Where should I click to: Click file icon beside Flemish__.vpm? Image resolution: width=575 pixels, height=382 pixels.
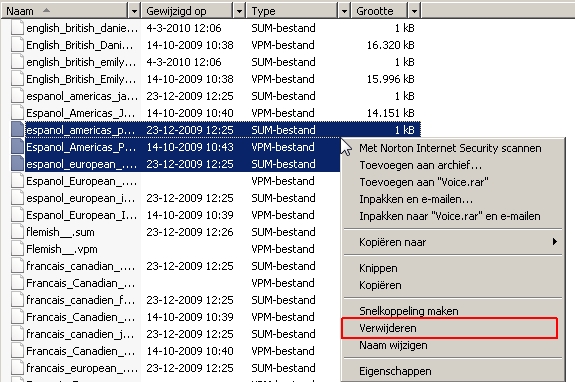click(17, 249)
